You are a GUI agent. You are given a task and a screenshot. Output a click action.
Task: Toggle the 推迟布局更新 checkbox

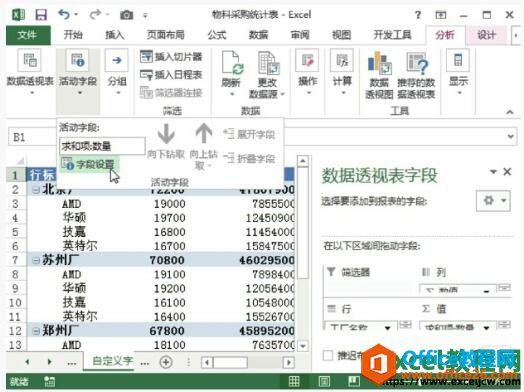point(328,355)
